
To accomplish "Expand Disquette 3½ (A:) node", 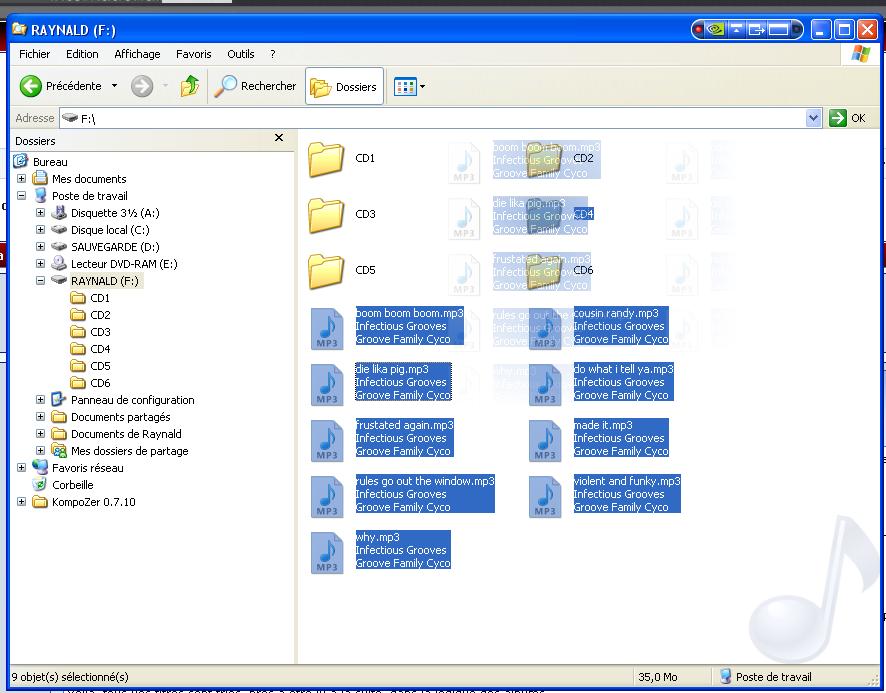I will click(x=40, y=213).
